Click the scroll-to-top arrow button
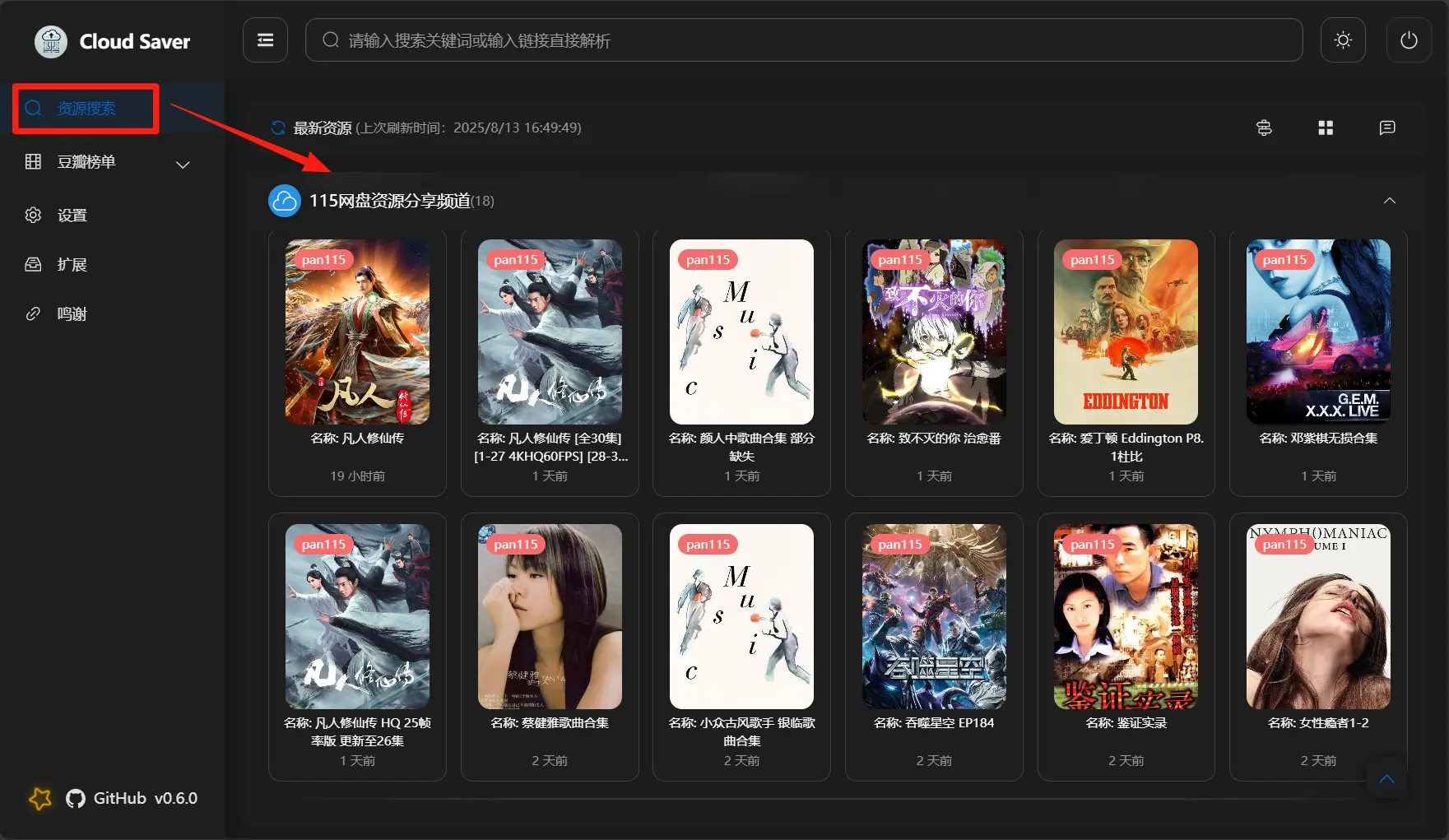Screen dimensions: 1449x840 [1386, 779]
